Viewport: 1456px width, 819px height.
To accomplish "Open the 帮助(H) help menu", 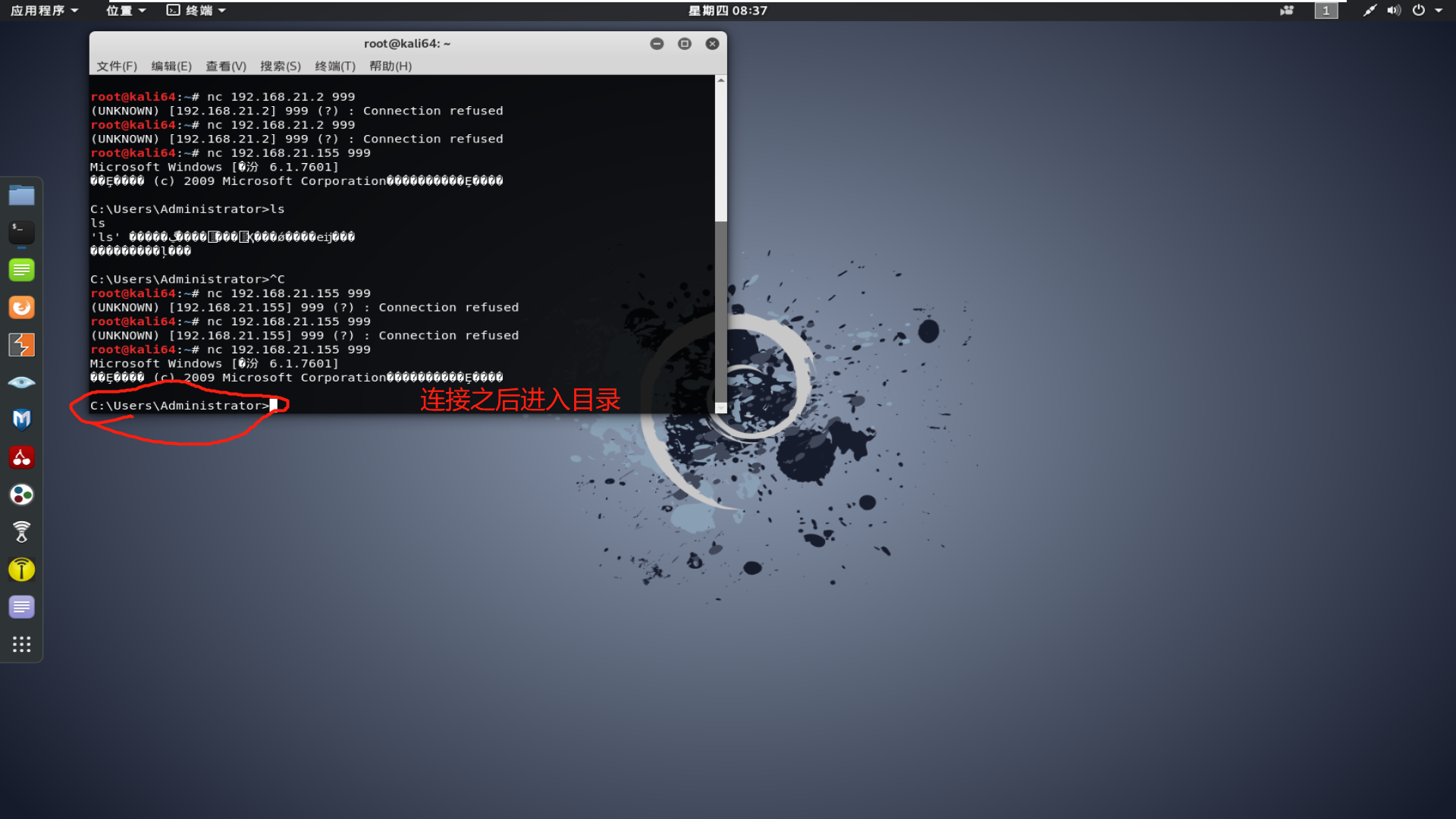I will pos(391,66).
